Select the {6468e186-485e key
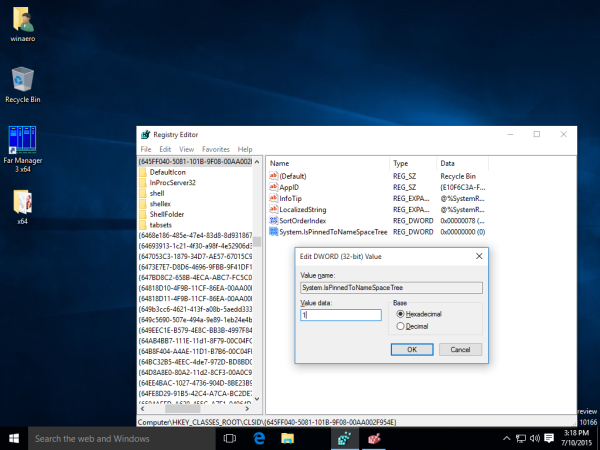Screen dimensions: 600x450 coord(195,235)
